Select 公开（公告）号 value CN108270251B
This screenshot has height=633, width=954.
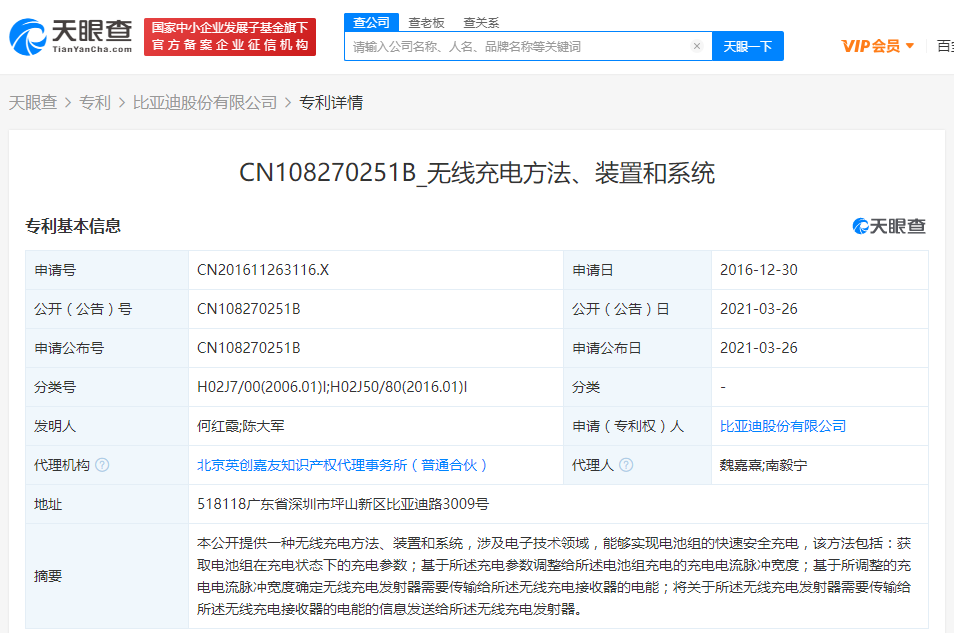(249, 309)
